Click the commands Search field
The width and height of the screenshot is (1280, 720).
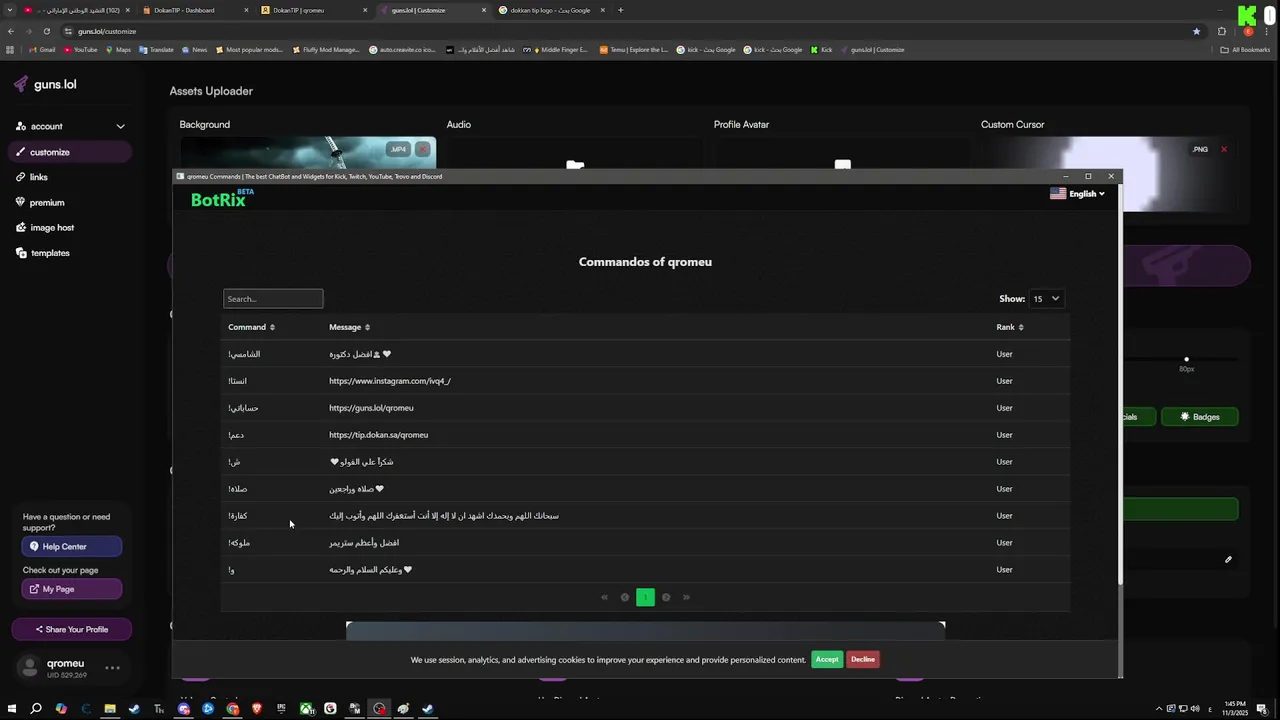point(273,298)
